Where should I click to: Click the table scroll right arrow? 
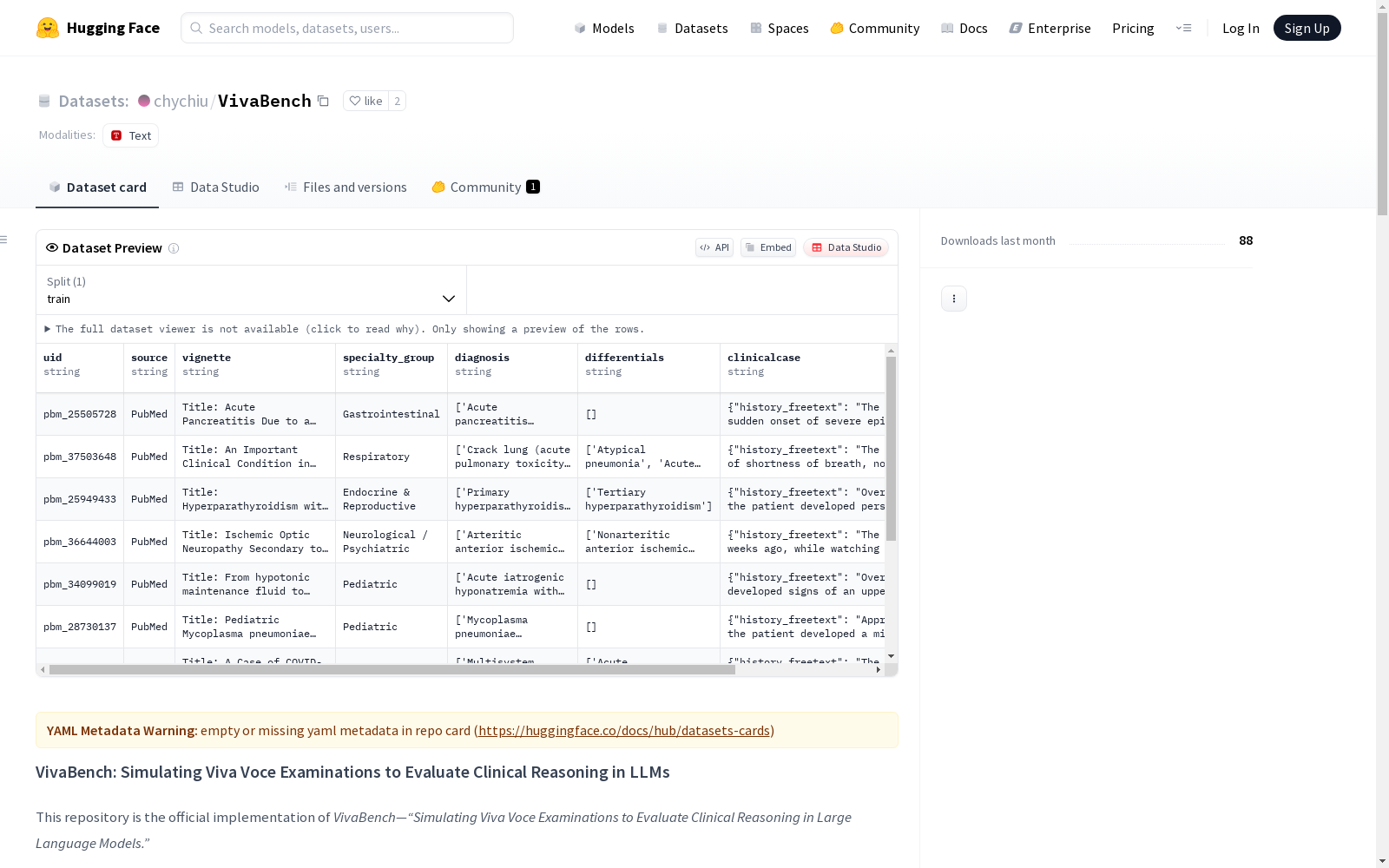pyautogui.click(x=879, y=670)
